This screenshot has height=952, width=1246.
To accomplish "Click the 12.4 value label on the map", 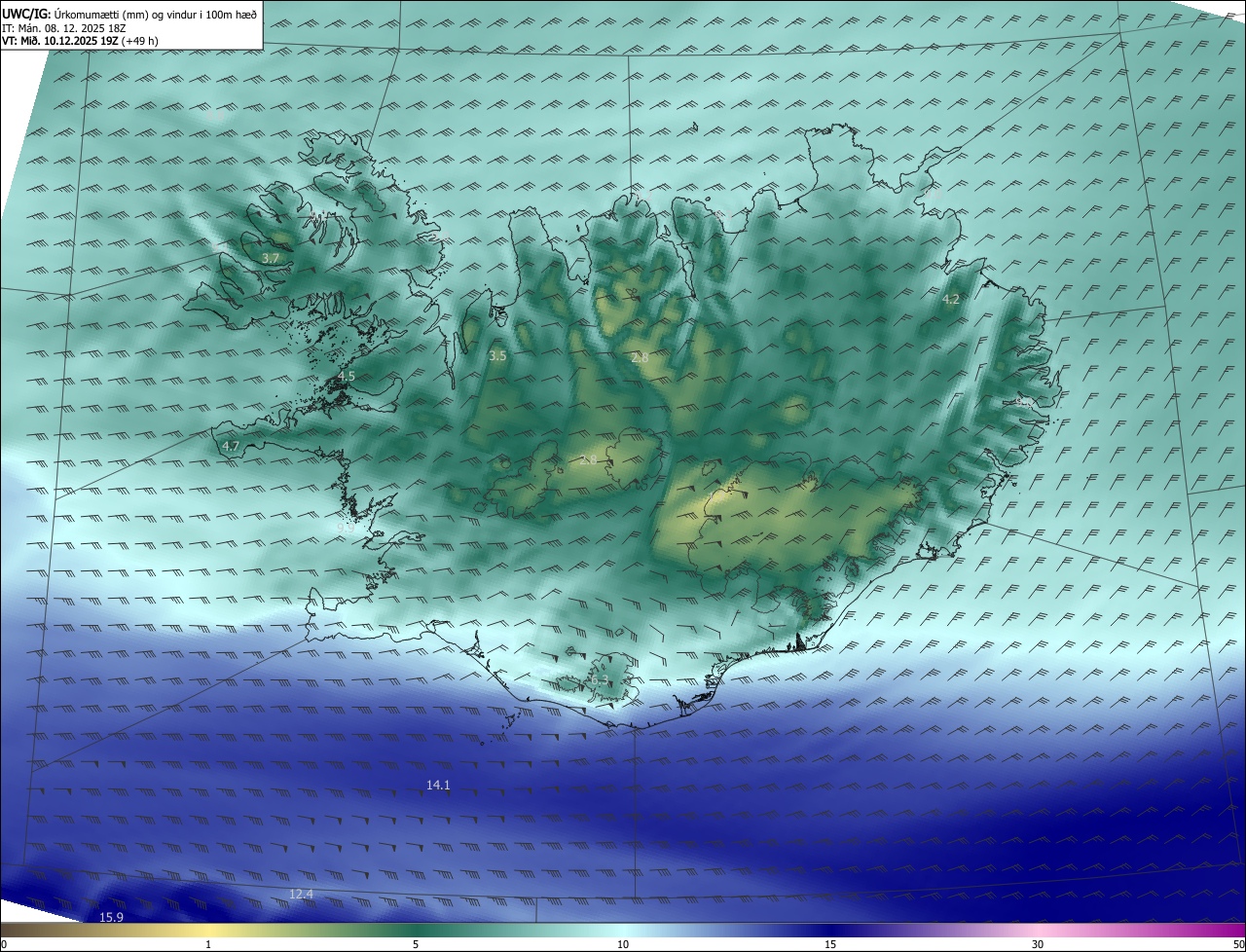I will click(x=302, y=894).
